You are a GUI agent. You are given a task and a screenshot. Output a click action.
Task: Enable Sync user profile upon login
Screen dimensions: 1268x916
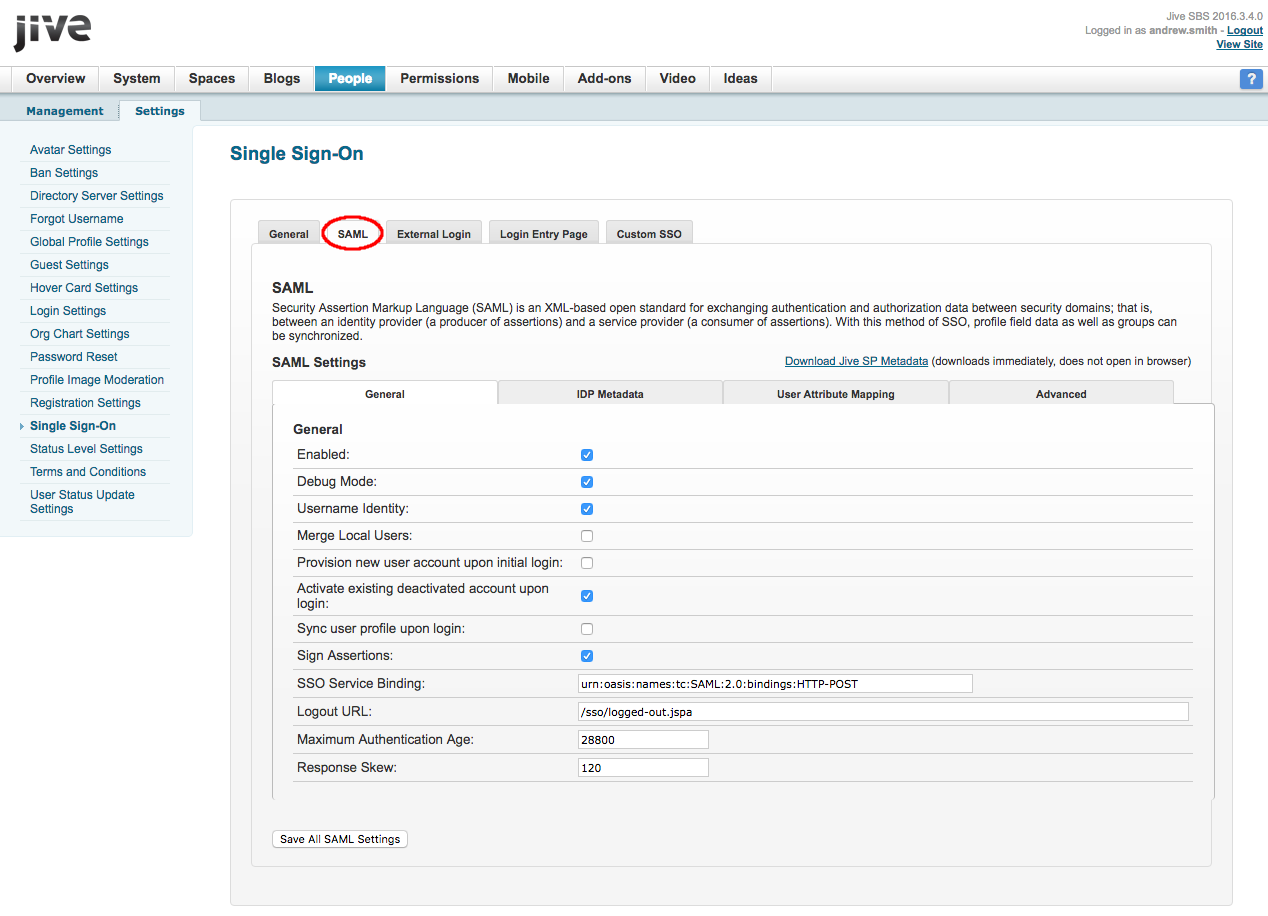(x=587, y=629)
